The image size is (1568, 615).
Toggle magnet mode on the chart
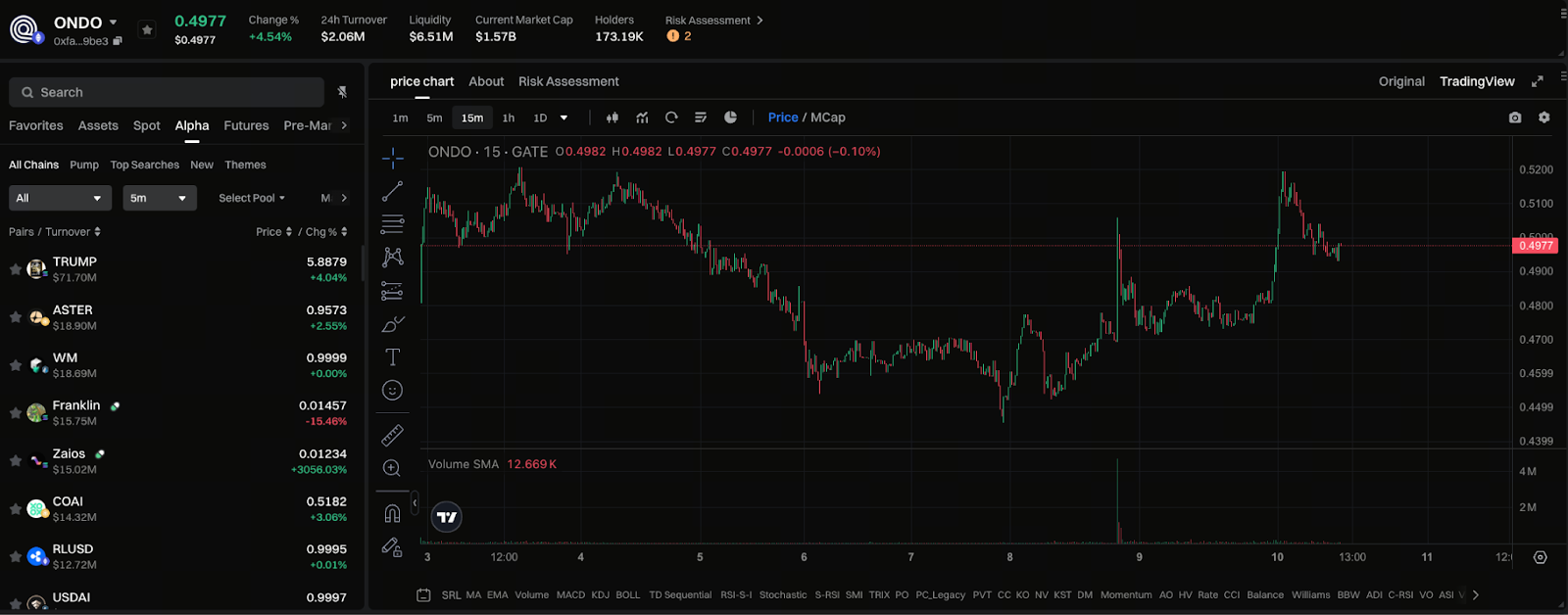coord(392,513)
